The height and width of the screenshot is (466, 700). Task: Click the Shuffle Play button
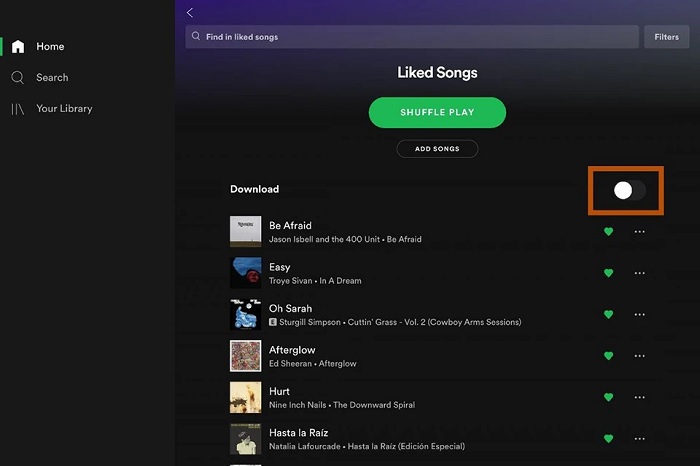437,112
